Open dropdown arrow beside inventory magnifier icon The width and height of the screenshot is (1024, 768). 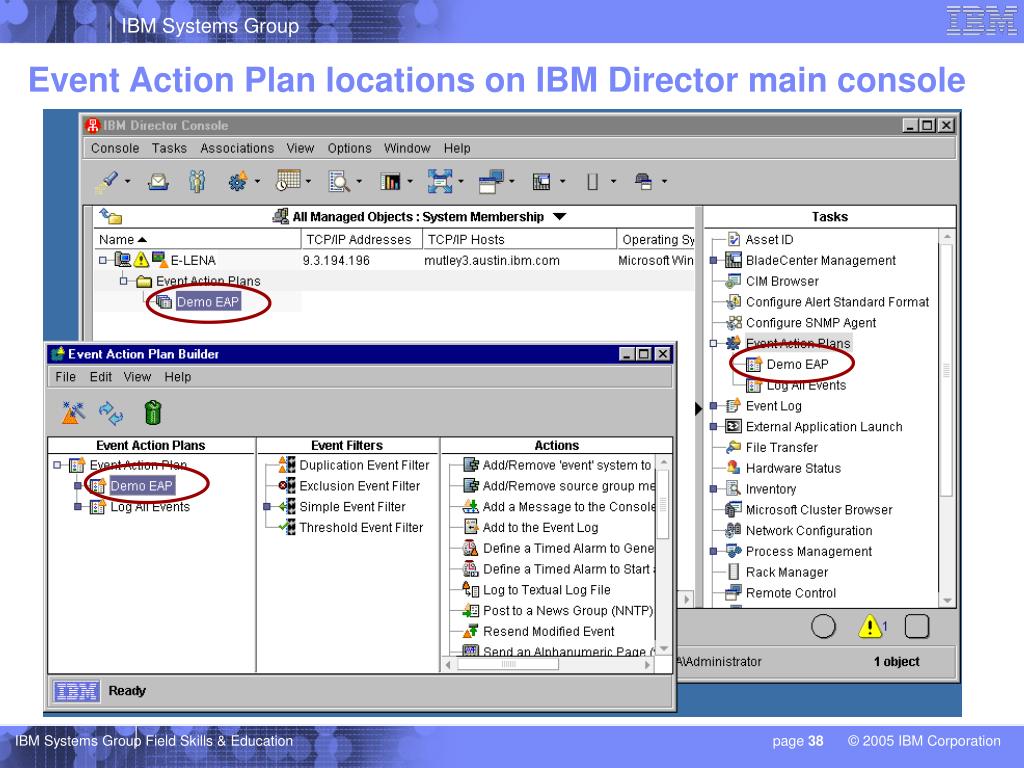click(359, 182)
